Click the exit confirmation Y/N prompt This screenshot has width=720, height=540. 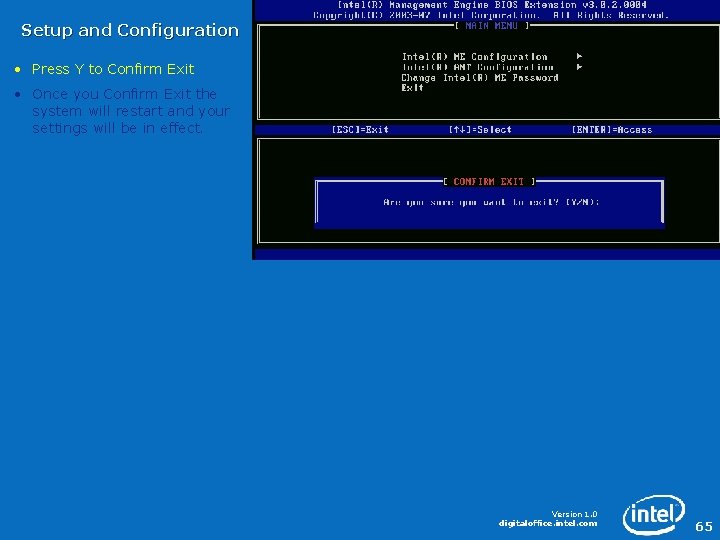[x=491, y=202]
